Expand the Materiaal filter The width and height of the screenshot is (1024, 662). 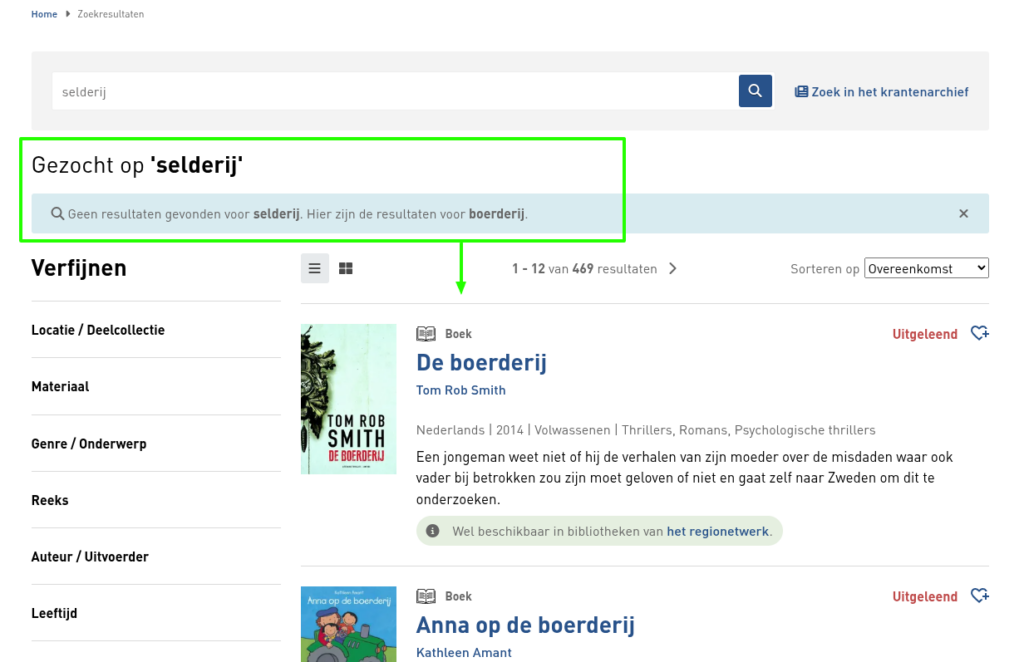60,387
